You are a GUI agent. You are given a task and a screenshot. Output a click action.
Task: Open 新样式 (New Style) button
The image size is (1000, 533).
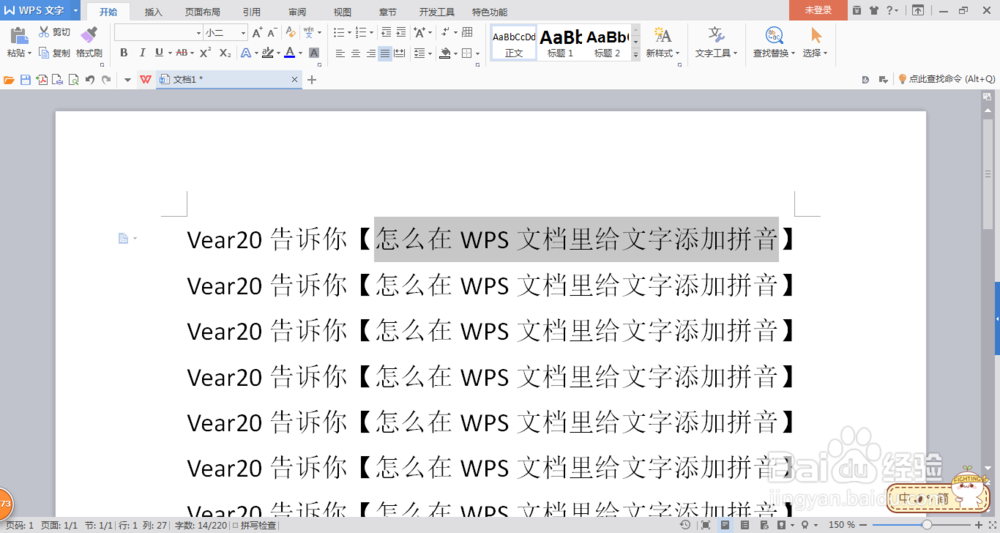tap(663, 42)
